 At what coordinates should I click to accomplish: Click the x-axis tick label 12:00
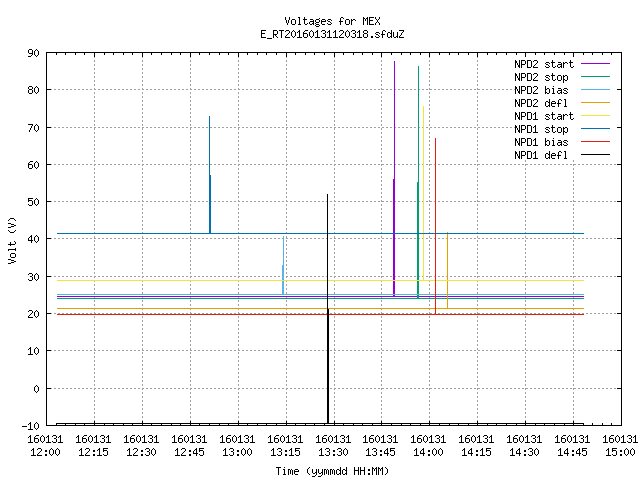[45, 452]
